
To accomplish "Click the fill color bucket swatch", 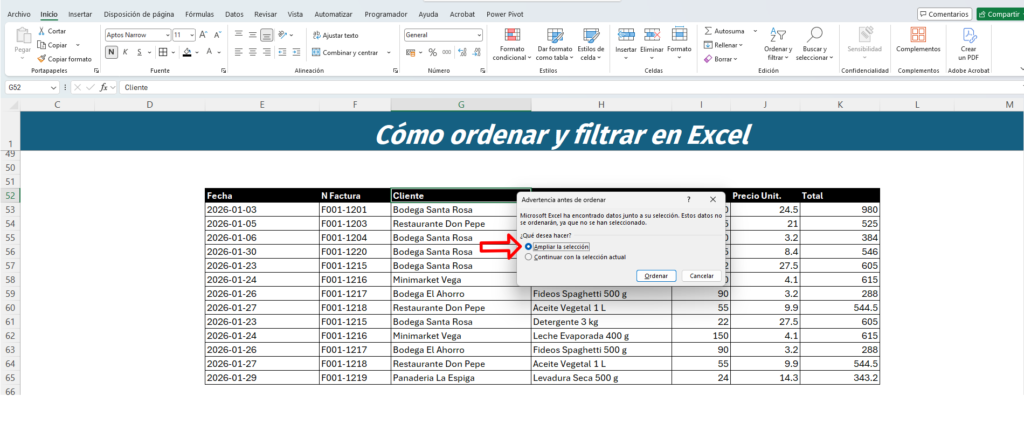I will click(187, 52).
